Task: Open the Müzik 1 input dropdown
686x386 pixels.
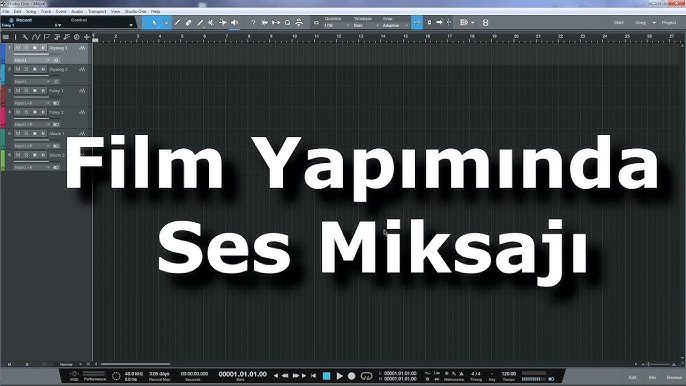Action: coord(33,146)
